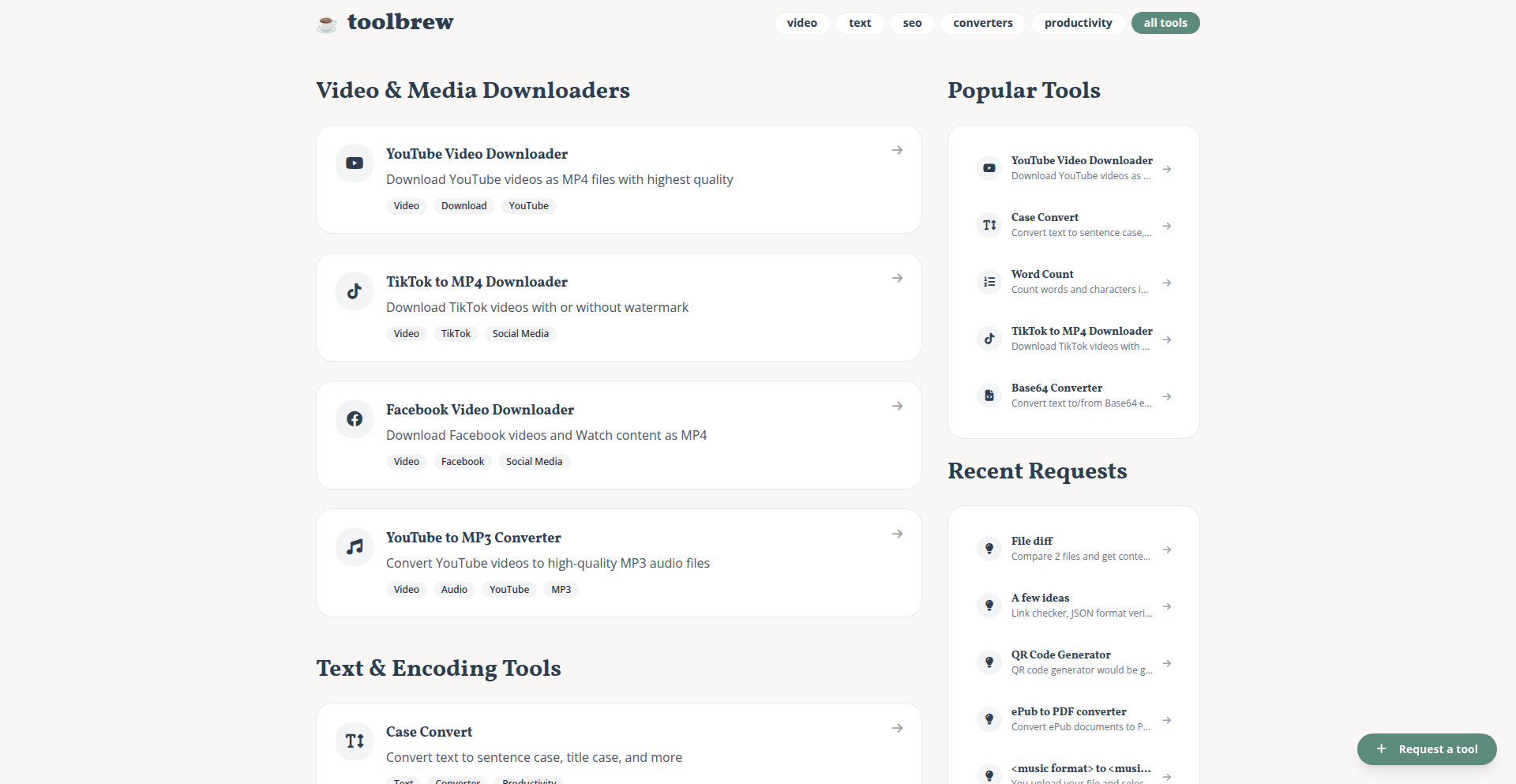Click 'Download Facebook videos and Watch content' description

546,435
